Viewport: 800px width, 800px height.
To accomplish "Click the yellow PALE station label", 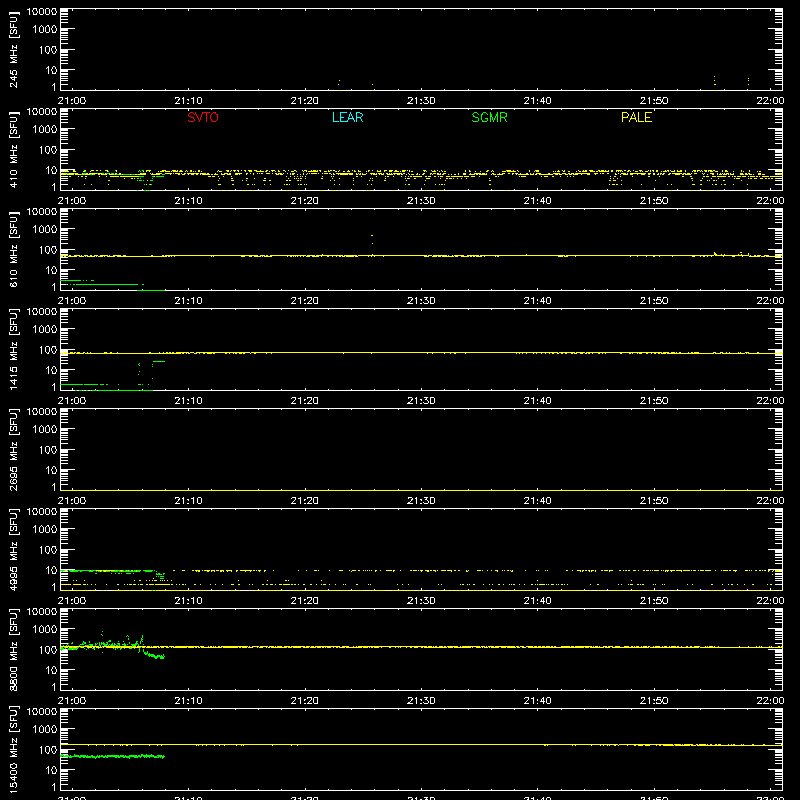I will pos(636,117).
